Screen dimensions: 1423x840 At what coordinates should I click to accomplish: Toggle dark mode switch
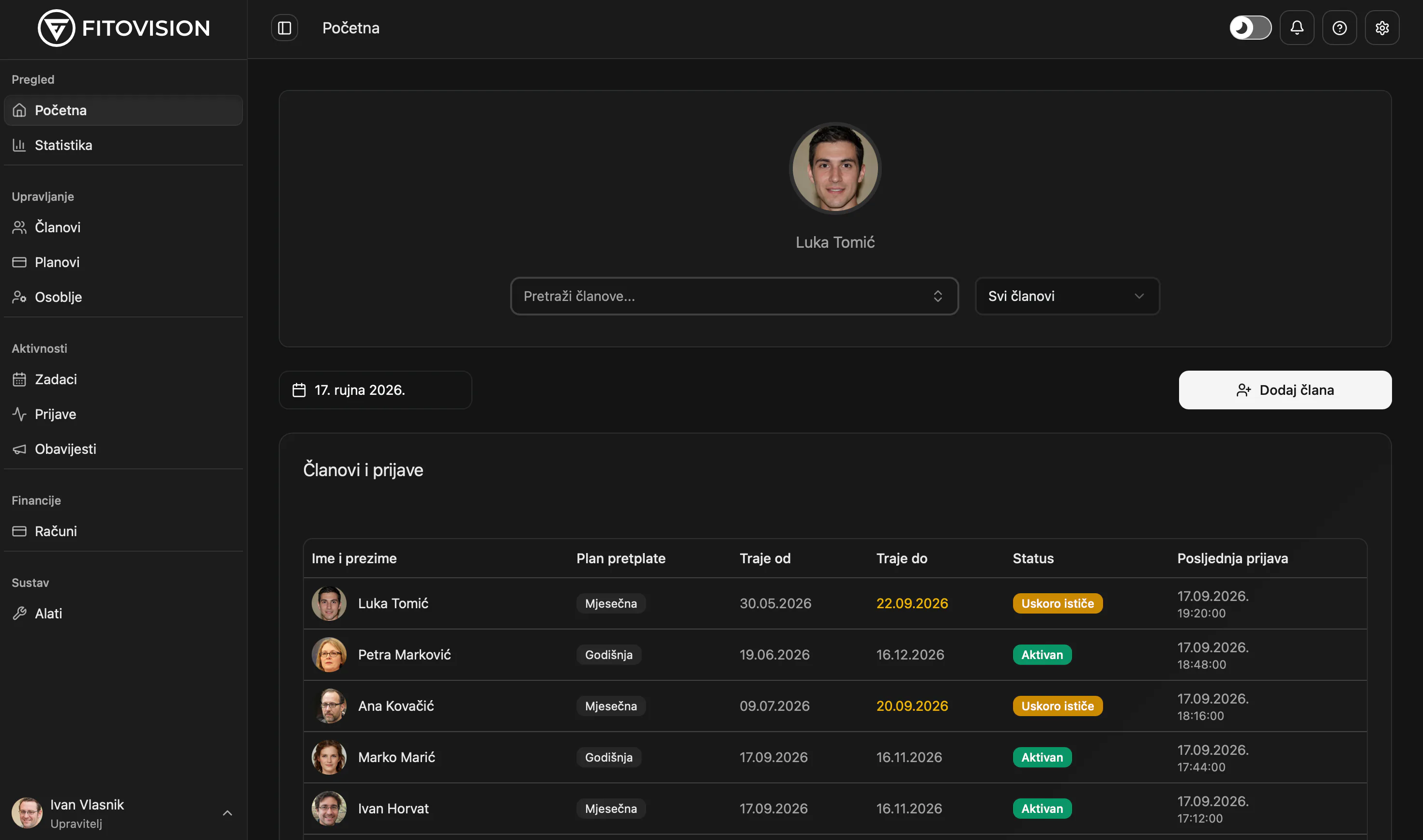[1250, 28]
